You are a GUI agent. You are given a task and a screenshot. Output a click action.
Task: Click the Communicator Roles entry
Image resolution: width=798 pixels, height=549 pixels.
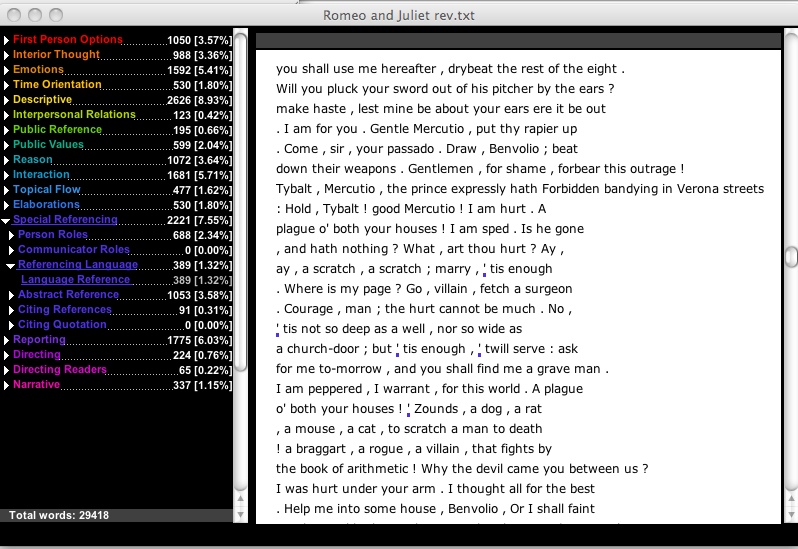pos(74,249)
